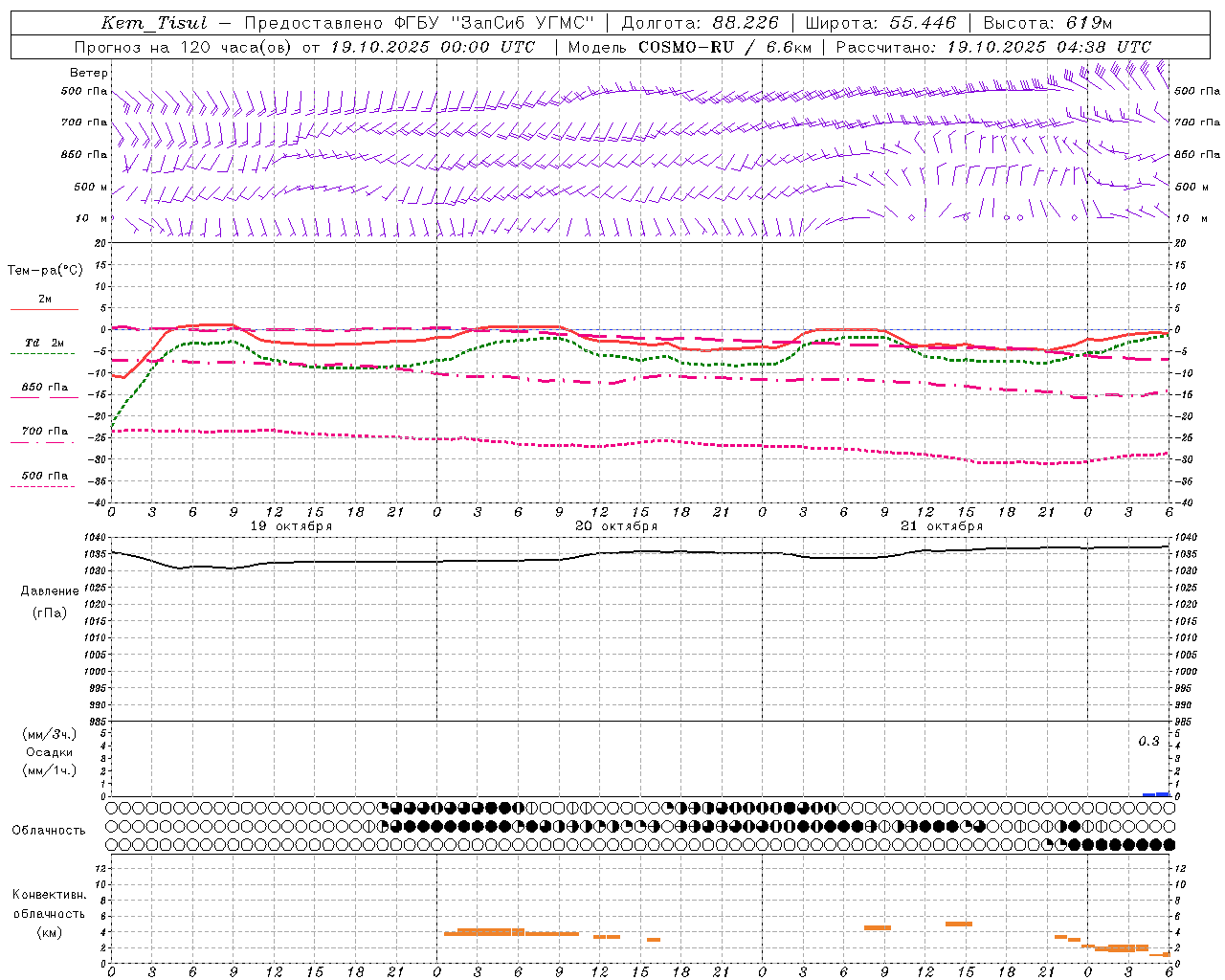Click the blue precipitation bar
The height and width of the screenshot is (980, 1225).
1156,794
